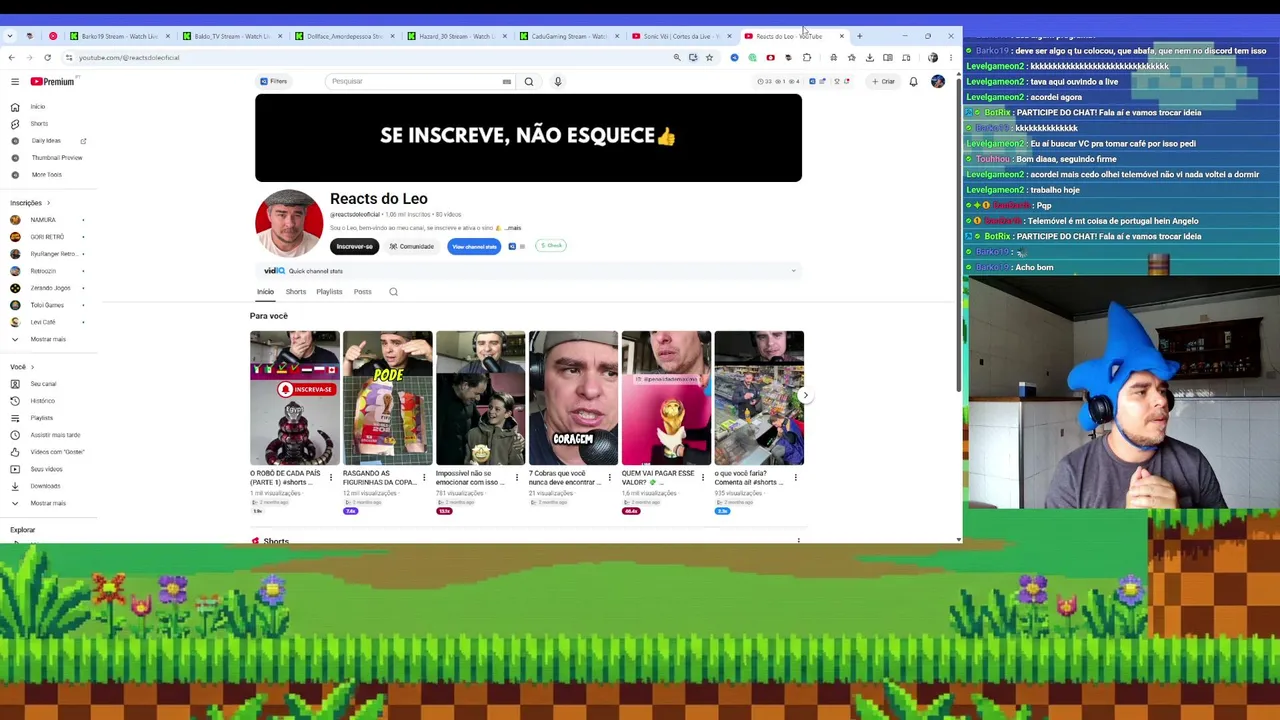Open Vídeos com "Gostei" list

pyautogui.click(x=57, y=452)
